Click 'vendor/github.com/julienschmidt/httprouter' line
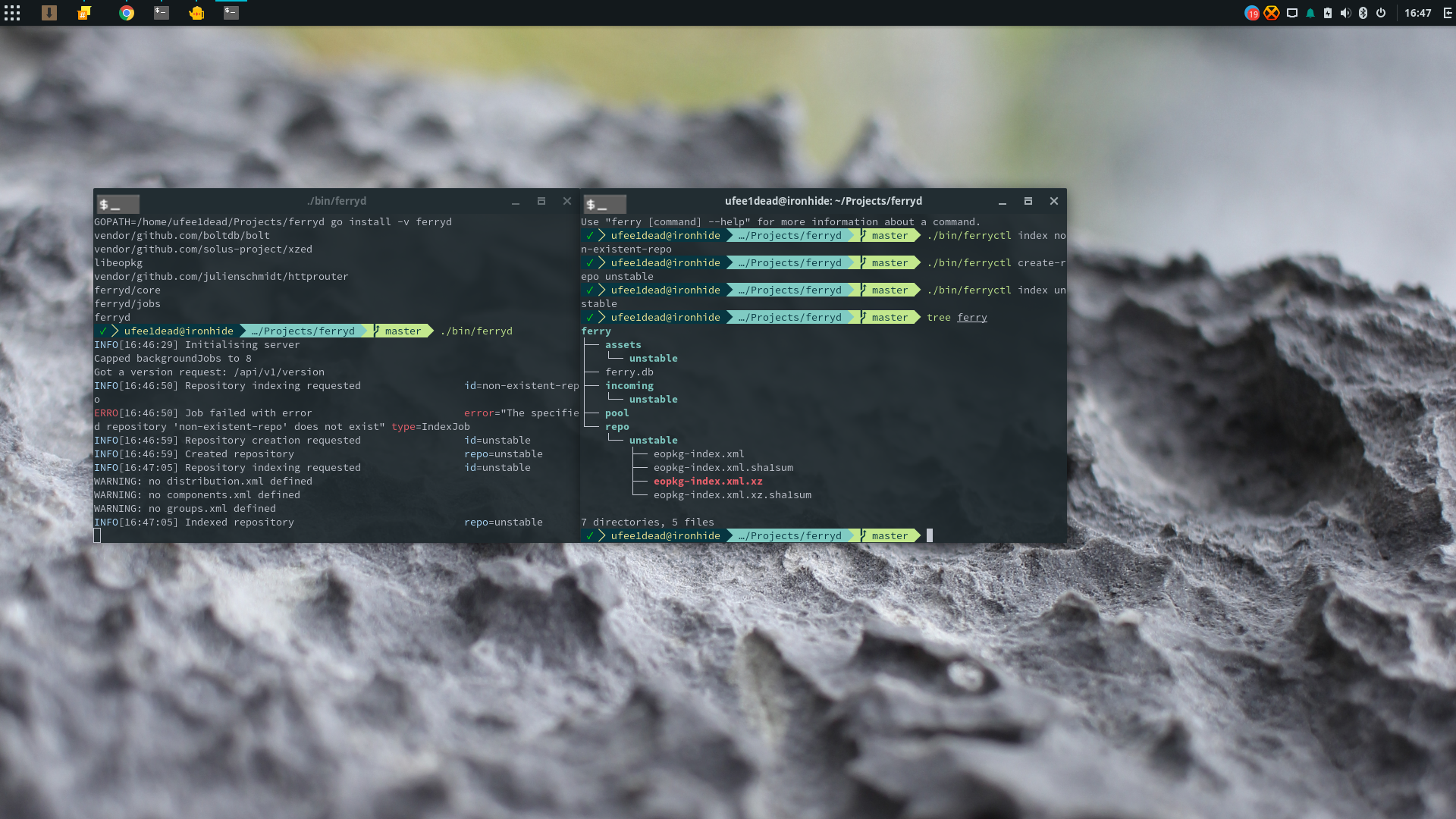Viewport: 1456px width, 819px height. point(221,277)
